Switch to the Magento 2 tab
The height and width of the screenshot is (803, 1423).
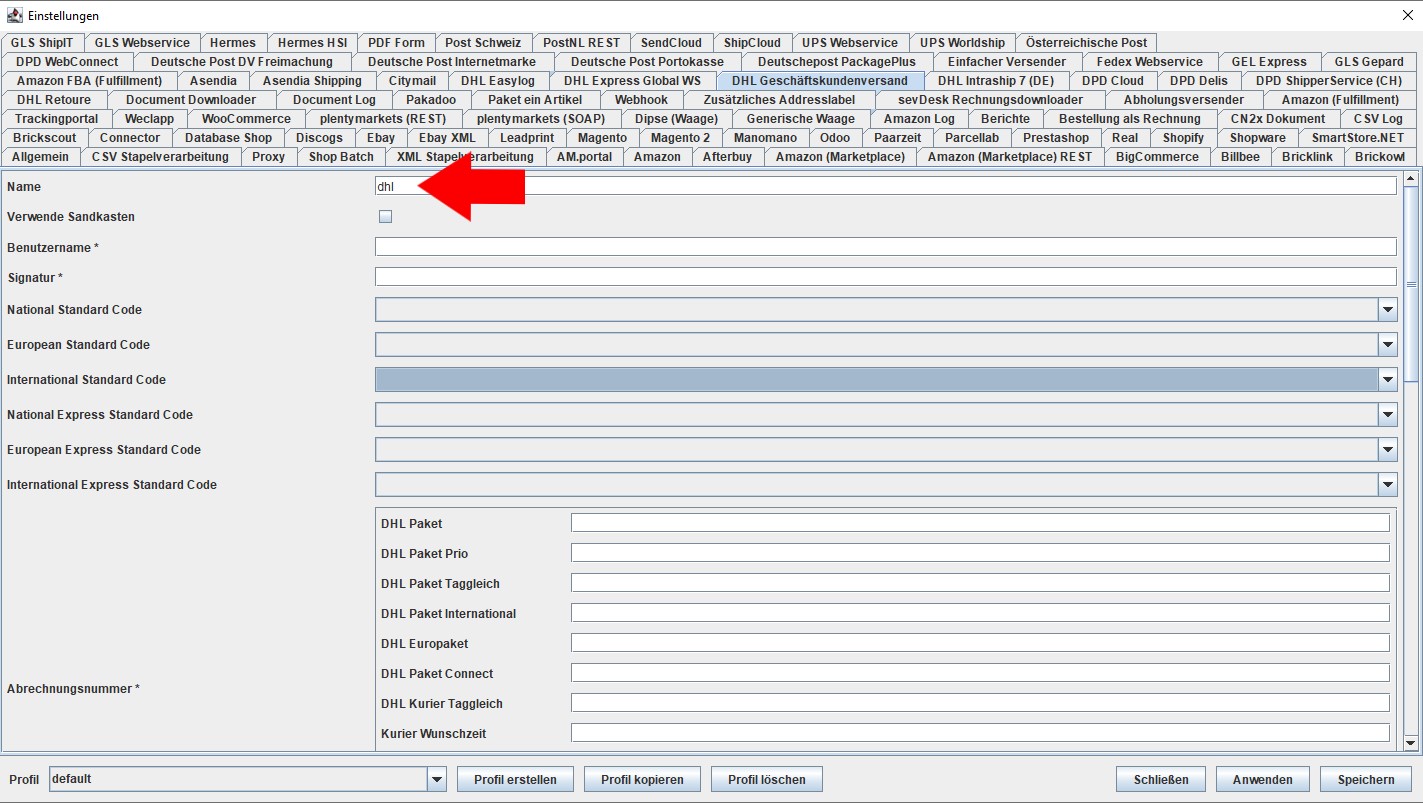point(680,138)
